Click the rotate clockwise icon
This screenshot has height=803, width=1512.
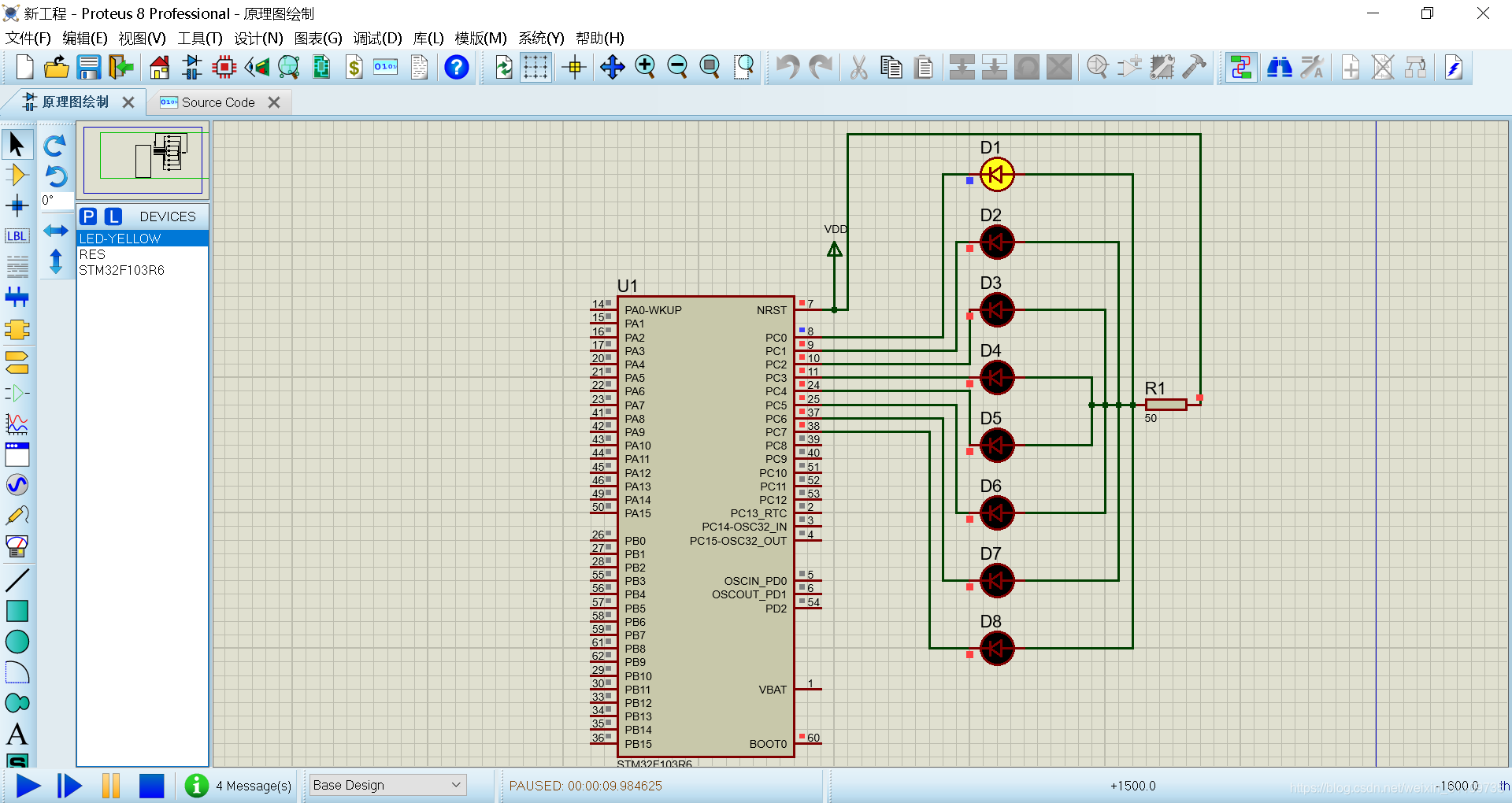pos(55,146)
